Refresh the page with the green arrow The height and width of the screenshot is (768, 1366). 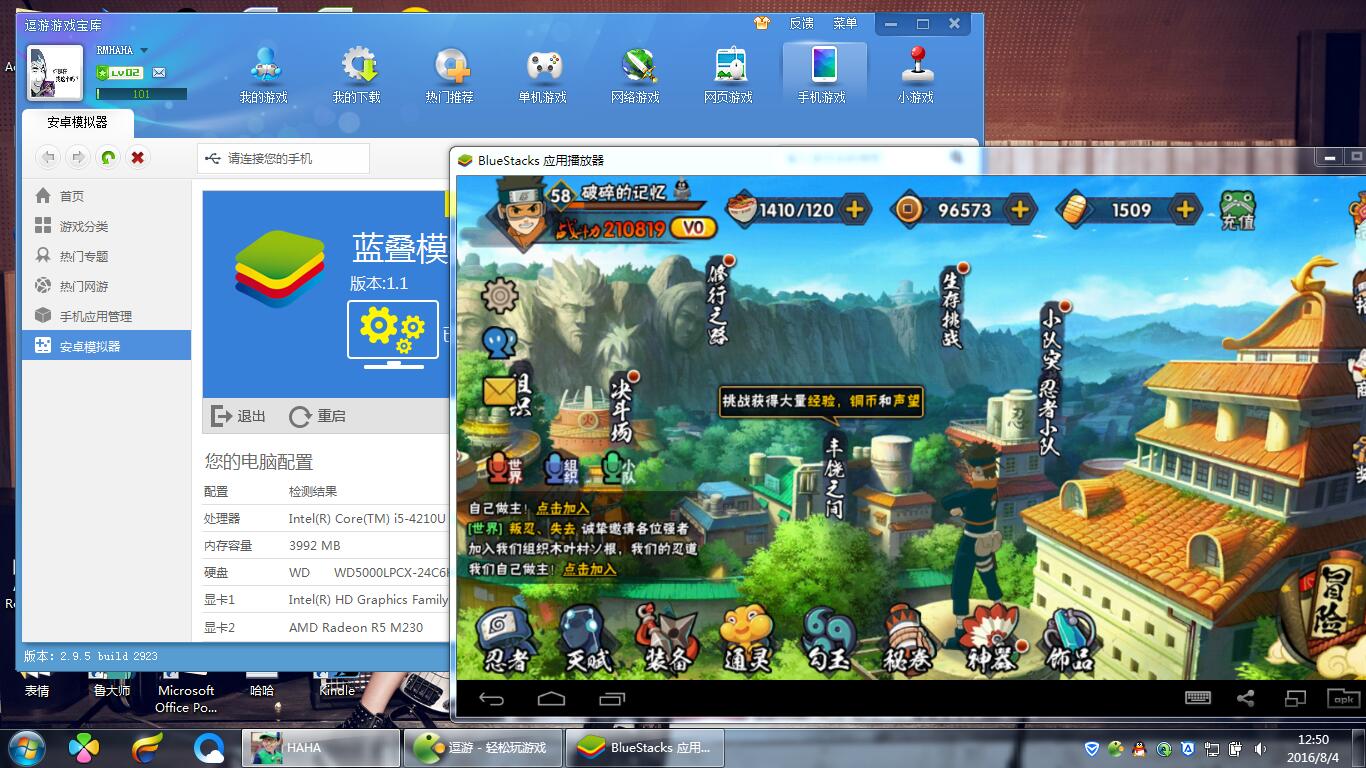108,157
